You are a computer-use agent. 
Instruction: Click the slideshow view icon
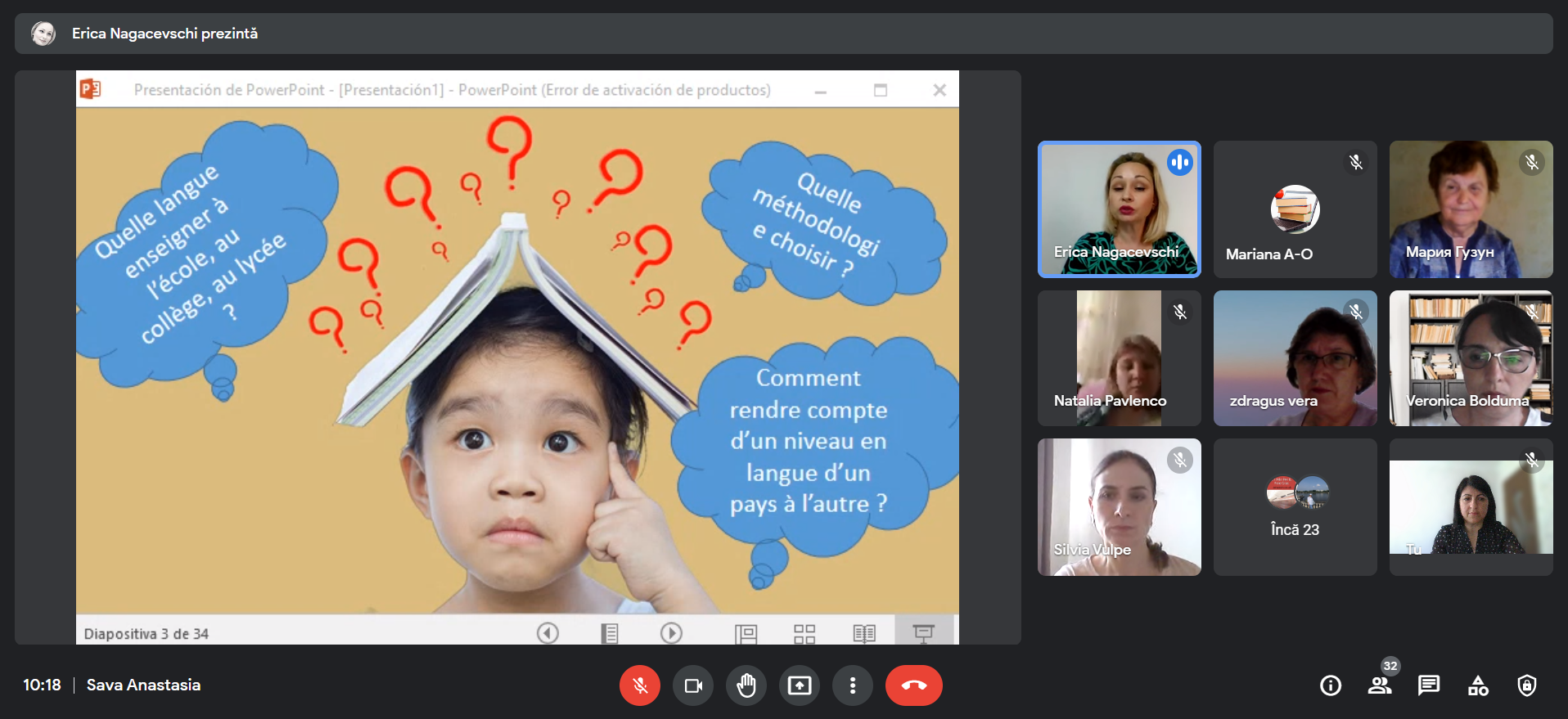pos(923,633)
